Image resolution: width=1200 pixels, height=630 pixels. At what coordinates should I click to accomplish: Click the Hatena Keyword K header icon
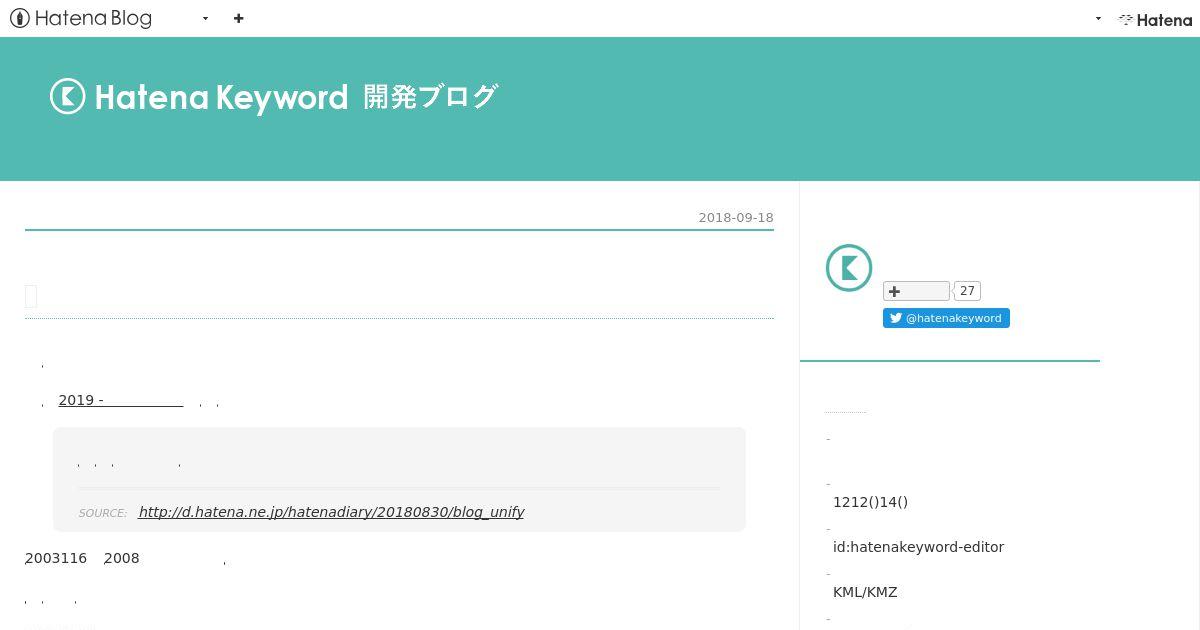click(x=68, y=96)
